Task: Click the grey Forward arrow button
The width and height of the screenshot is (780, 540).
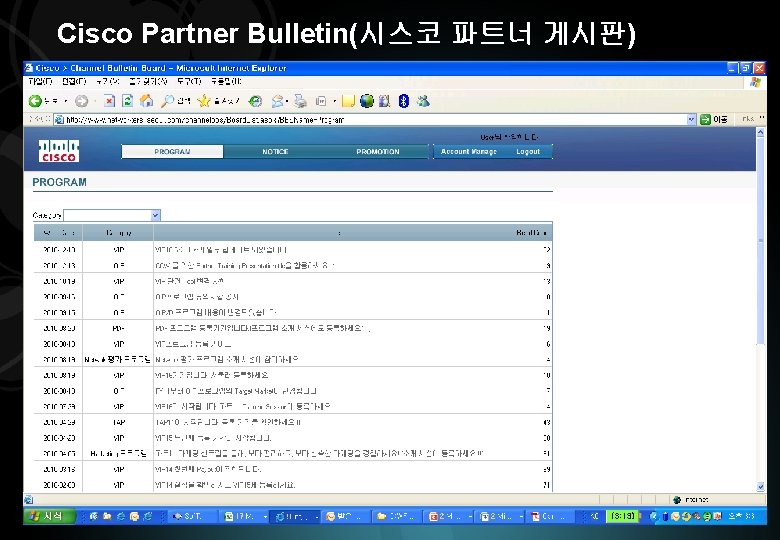Action: pyautogui.click(x=82, y=101)
